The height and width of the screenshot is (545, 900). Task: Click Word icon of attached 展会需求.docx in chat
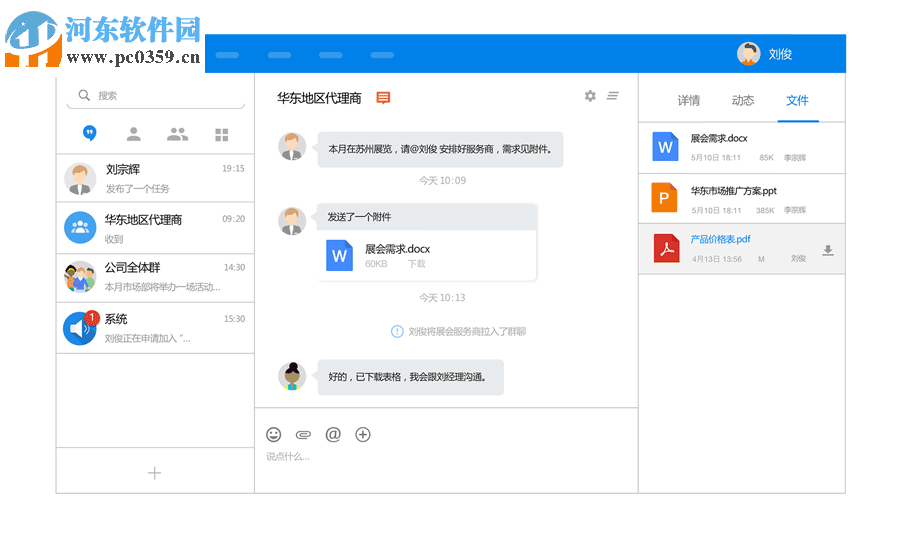(x=339, y=255)
